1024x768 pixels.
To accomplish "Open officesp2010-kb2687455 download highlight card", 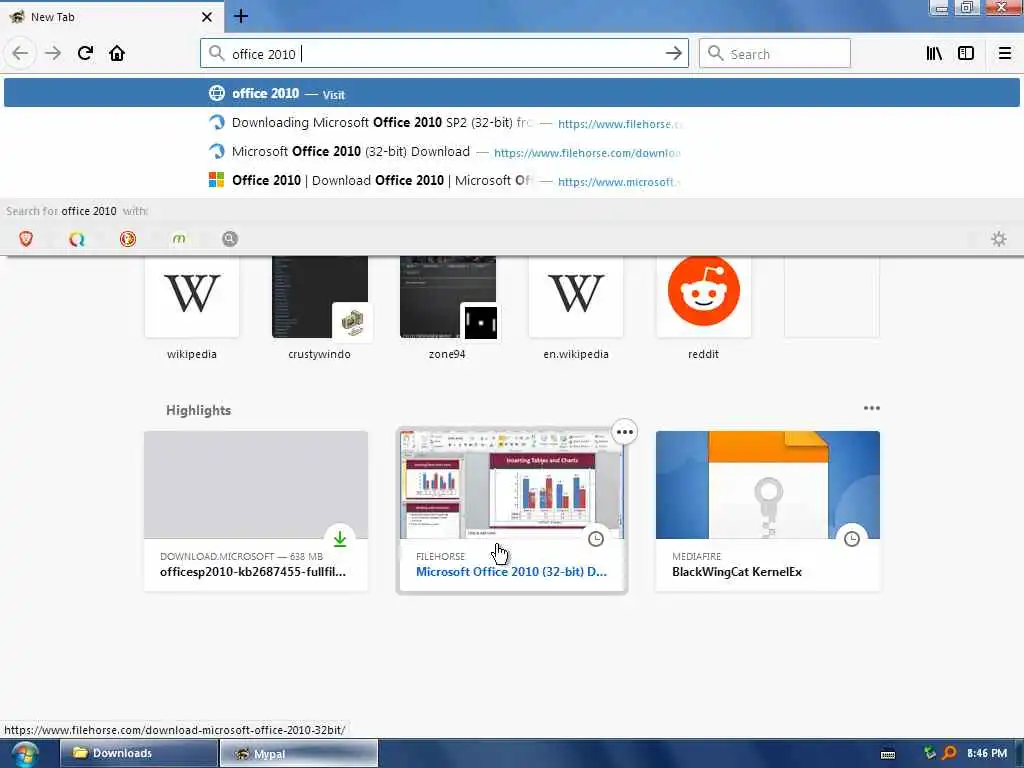I will coord(255,511).
